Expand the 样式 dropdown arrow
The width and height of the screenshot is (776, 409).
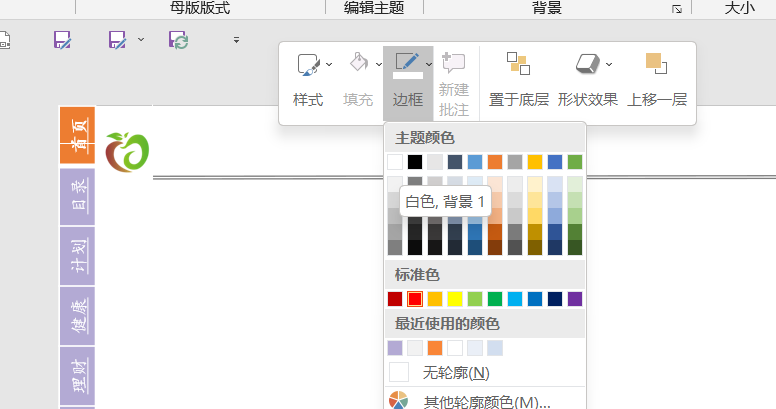(x=329, y=64)
